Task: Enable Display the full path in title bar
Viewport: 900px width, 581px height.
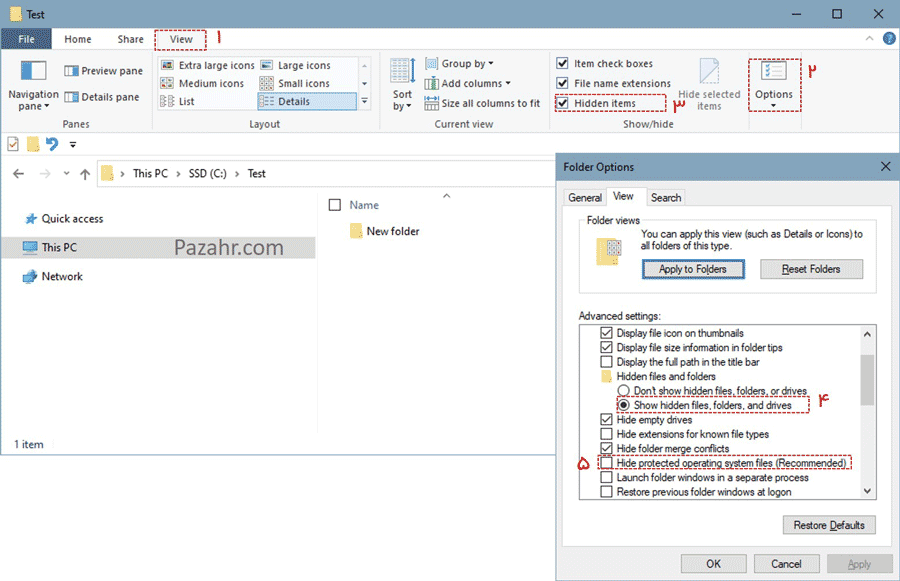Action: point(606,362)
